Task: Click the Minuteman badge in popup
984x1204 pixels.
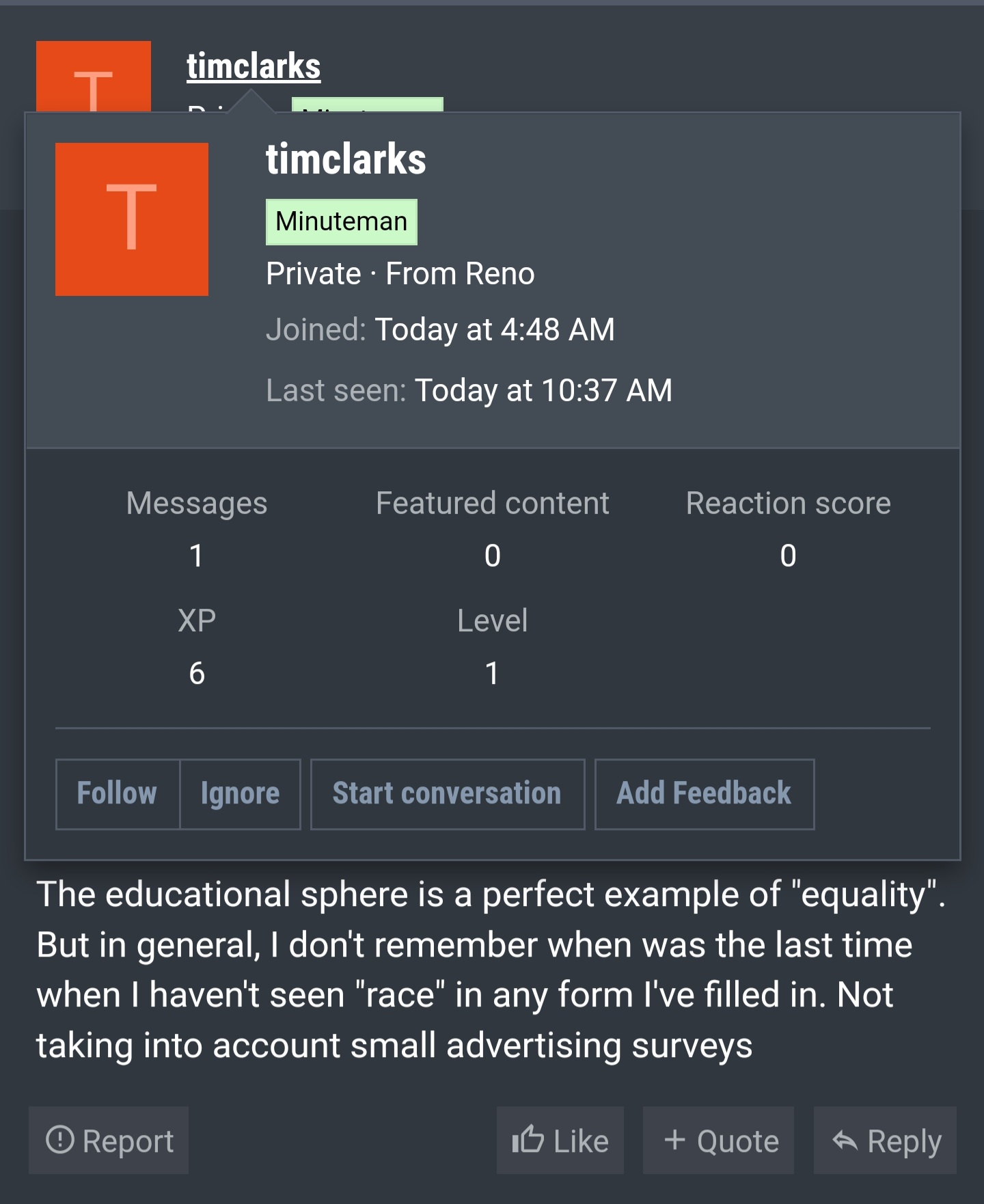Action: (342, 221)
